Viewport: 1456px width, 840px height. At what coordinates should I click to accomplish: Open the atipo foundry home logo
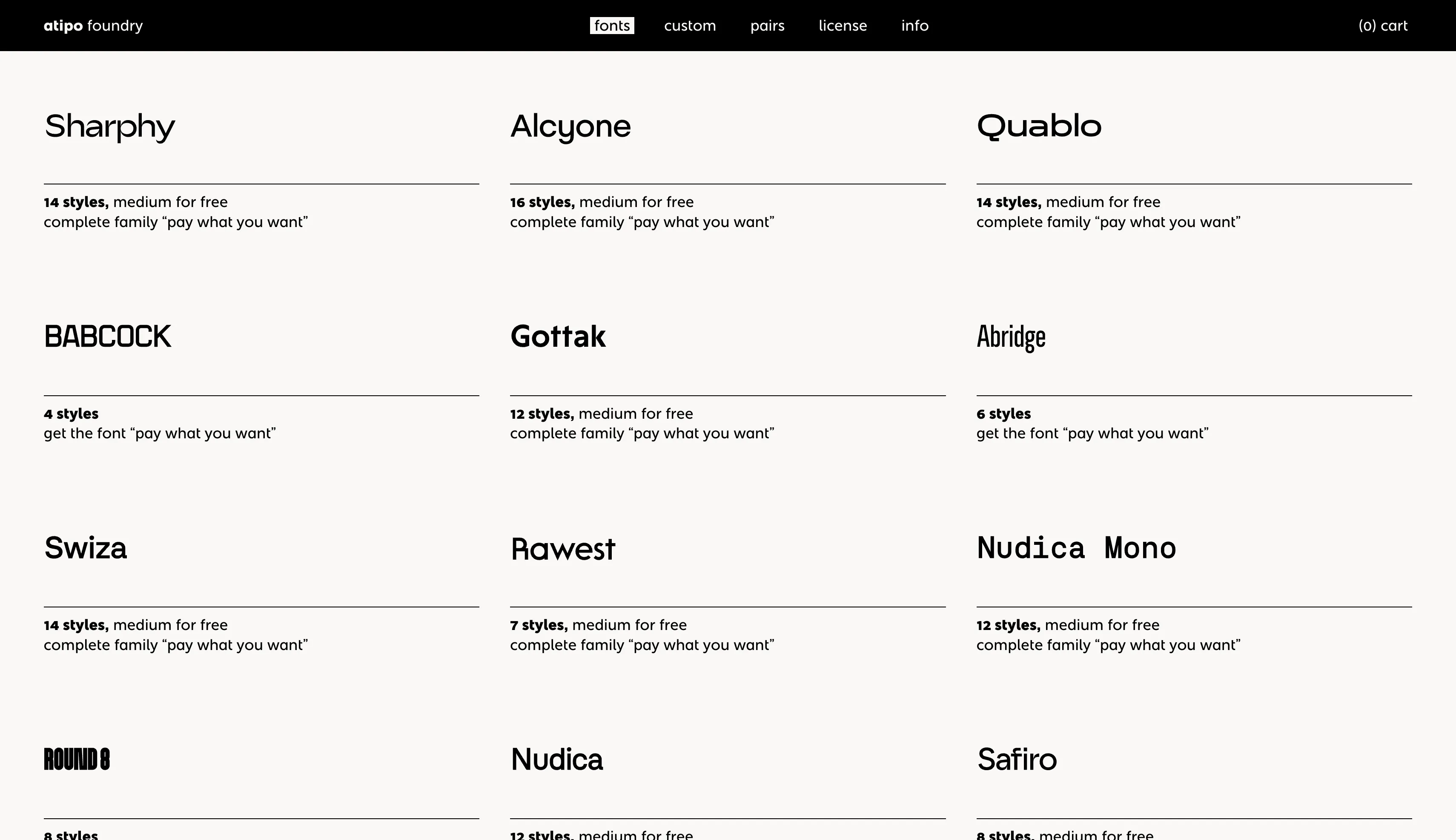click(93, 26)
